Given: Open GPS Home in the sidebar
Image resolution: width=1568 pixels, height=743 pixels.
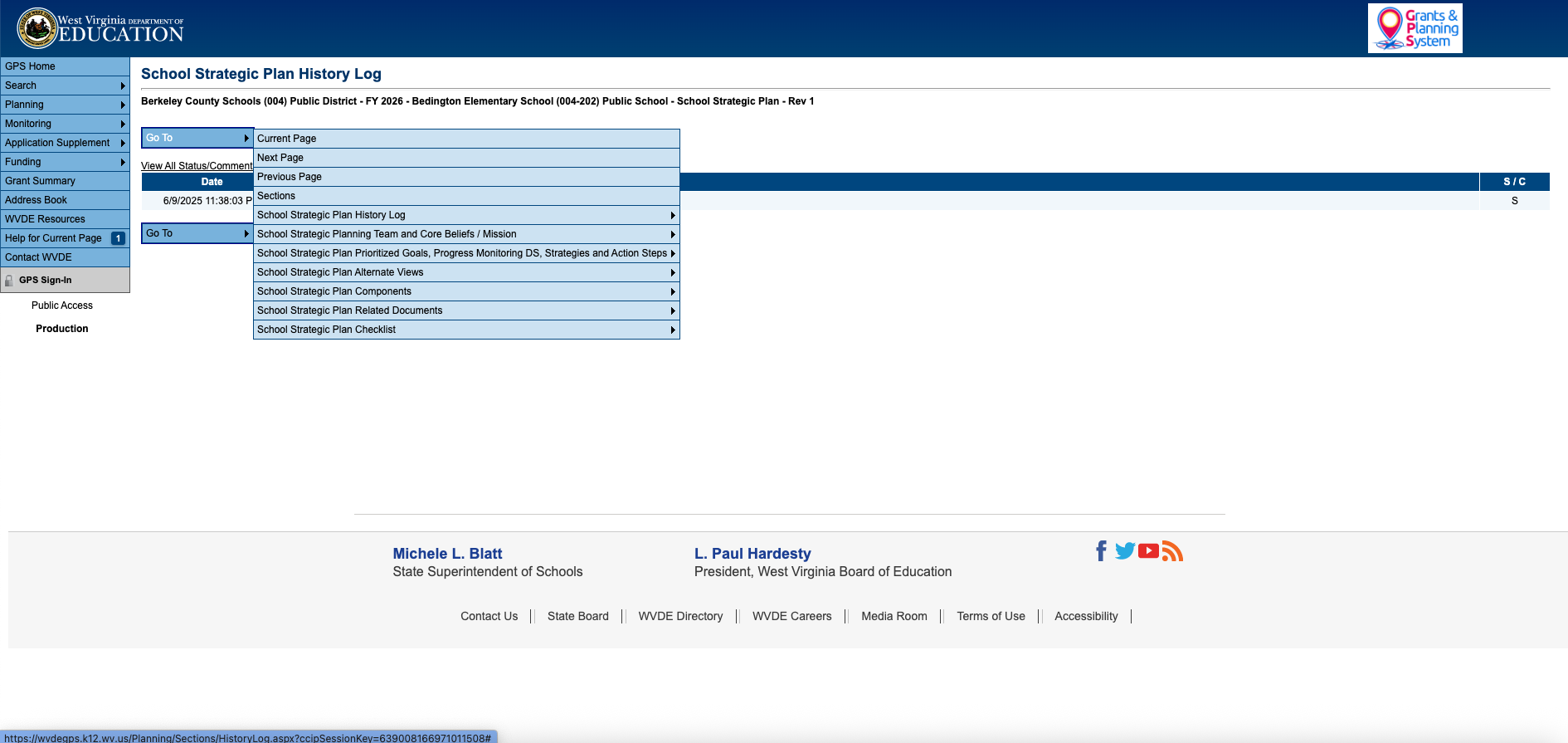Looking at the screenshot, I should (x=65, y=66).
